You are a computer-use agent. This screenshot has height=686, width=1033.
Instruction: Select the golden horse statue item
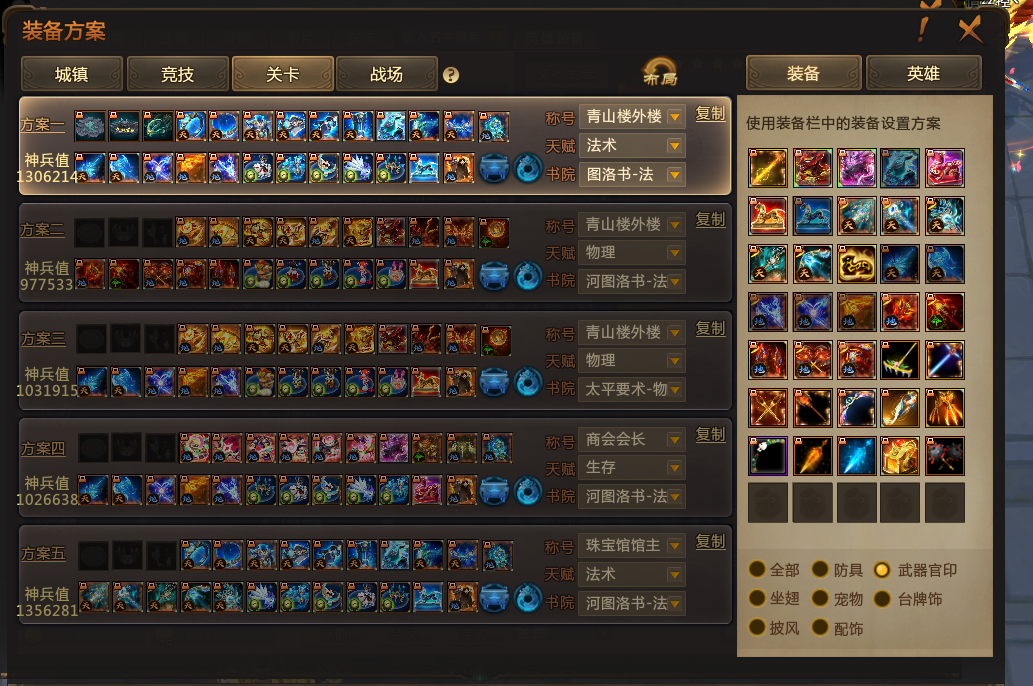[x=768, y=216]
